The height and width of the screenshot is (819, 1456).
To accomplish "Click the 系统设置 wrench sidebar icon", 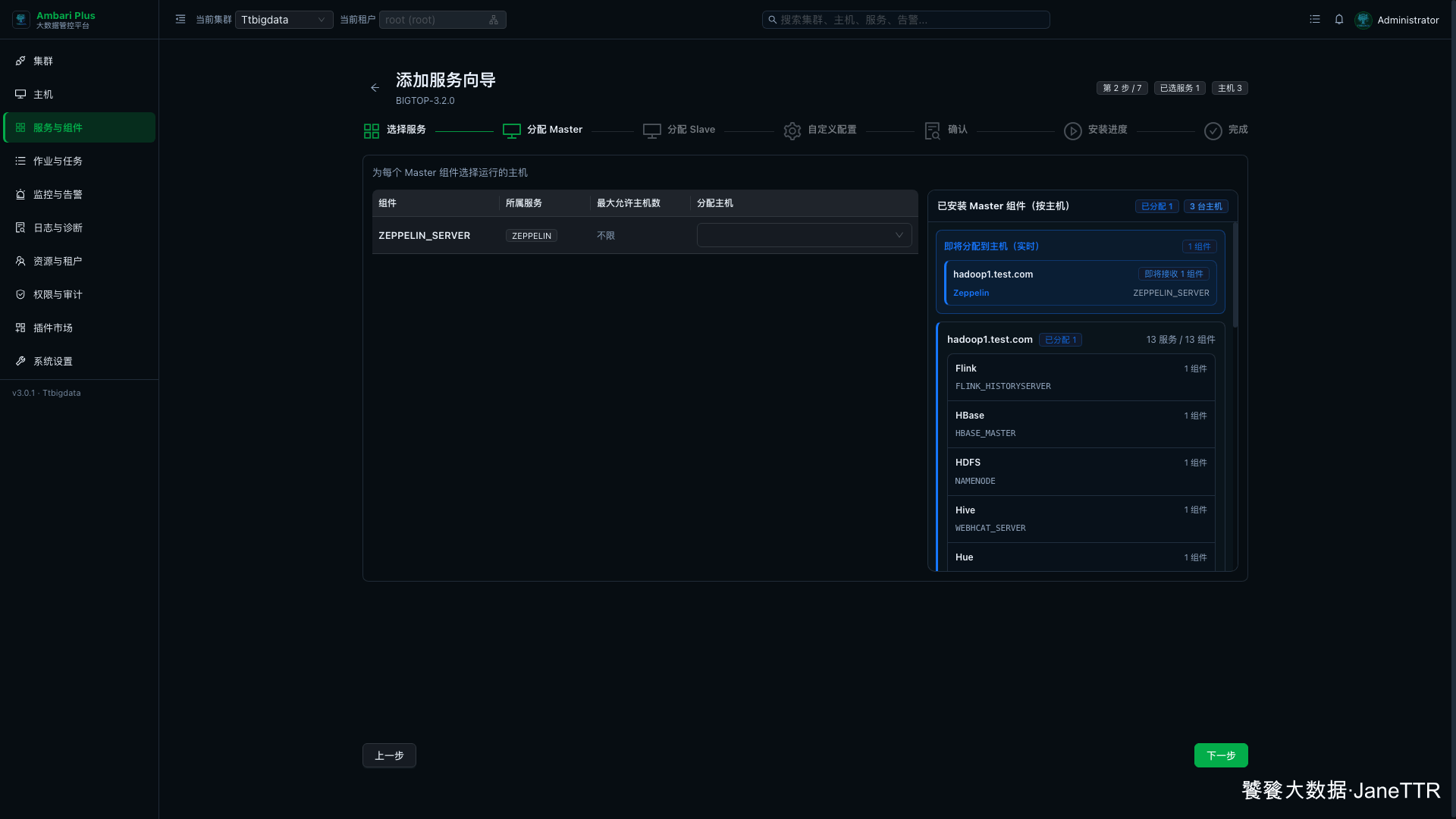I will [x=20, y=361].
